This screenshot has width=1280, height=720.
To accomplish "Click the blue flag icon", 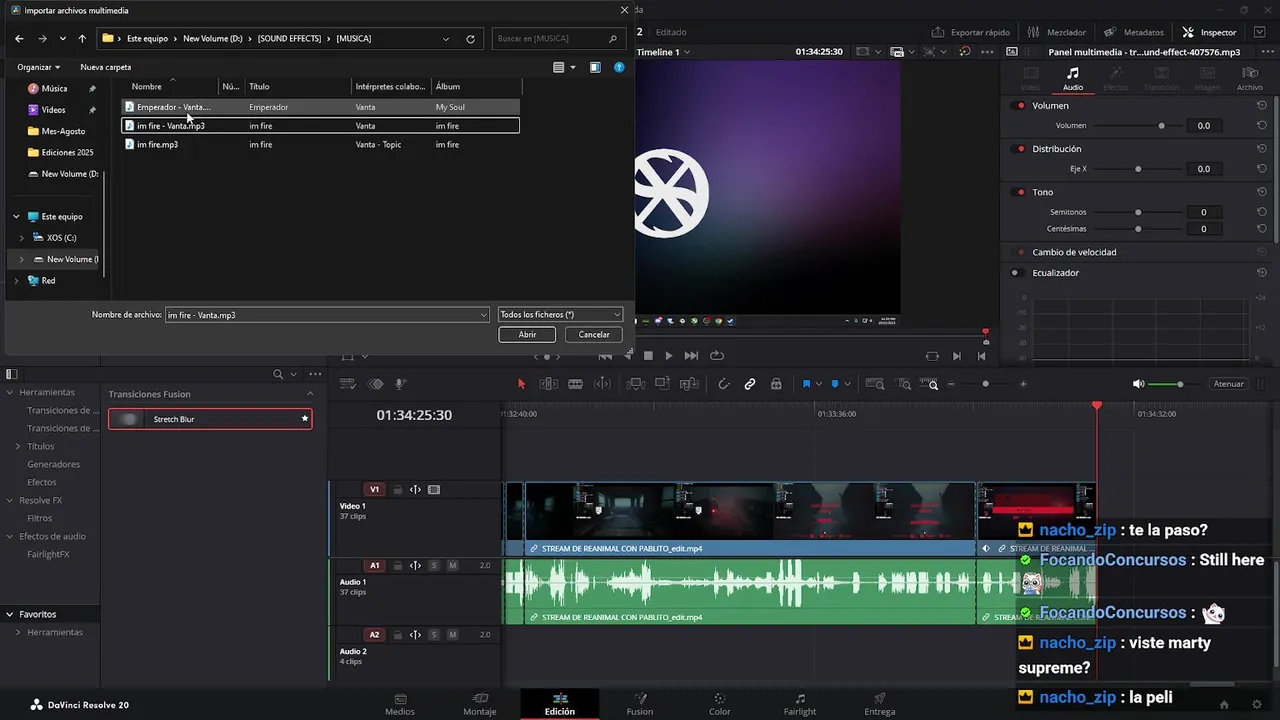I will [806, 384].
